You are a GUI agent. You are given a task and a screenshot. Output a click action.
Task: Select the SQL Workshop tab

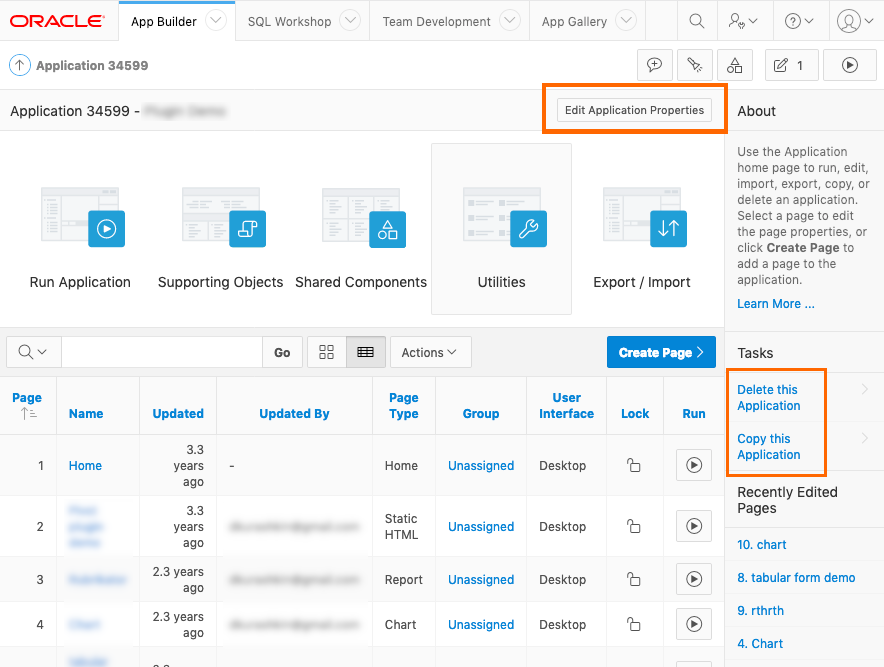(x=289, y=21)
